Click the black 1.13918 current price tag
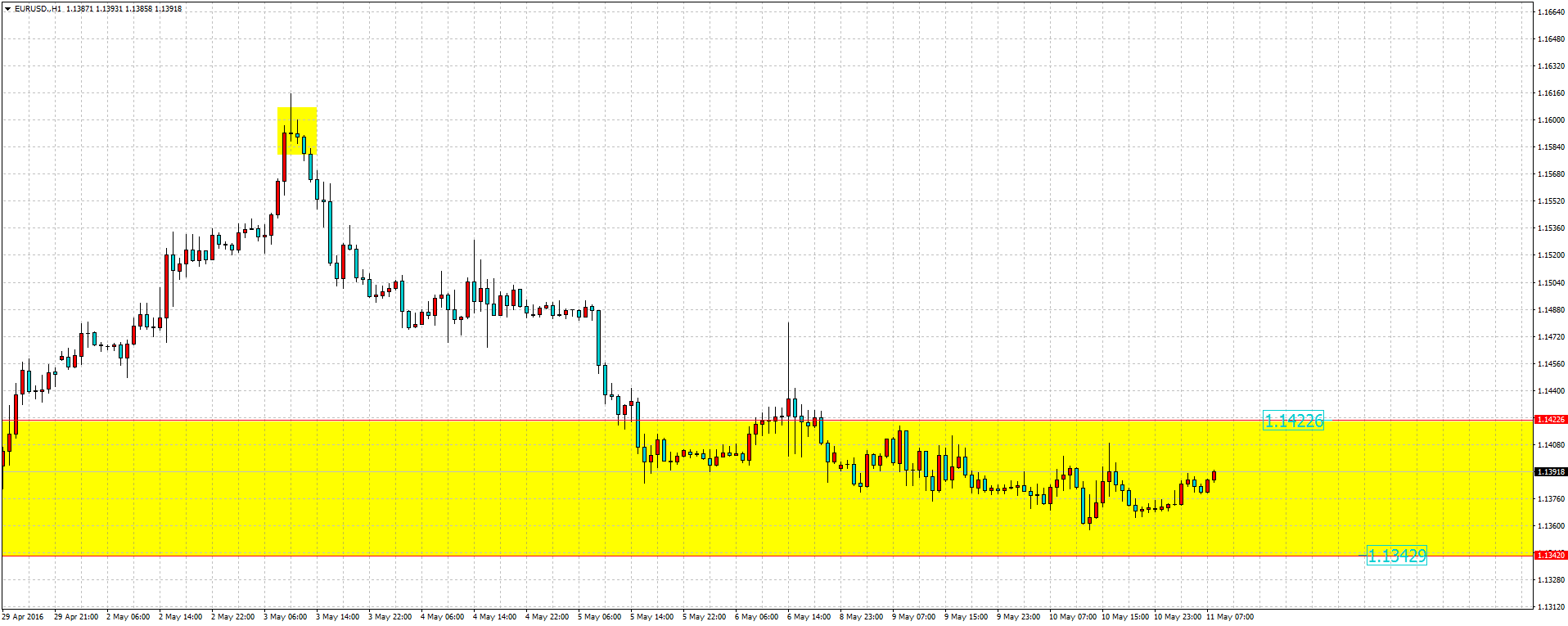Viewport: 1568px width, 626px height. pos(1550,472)
